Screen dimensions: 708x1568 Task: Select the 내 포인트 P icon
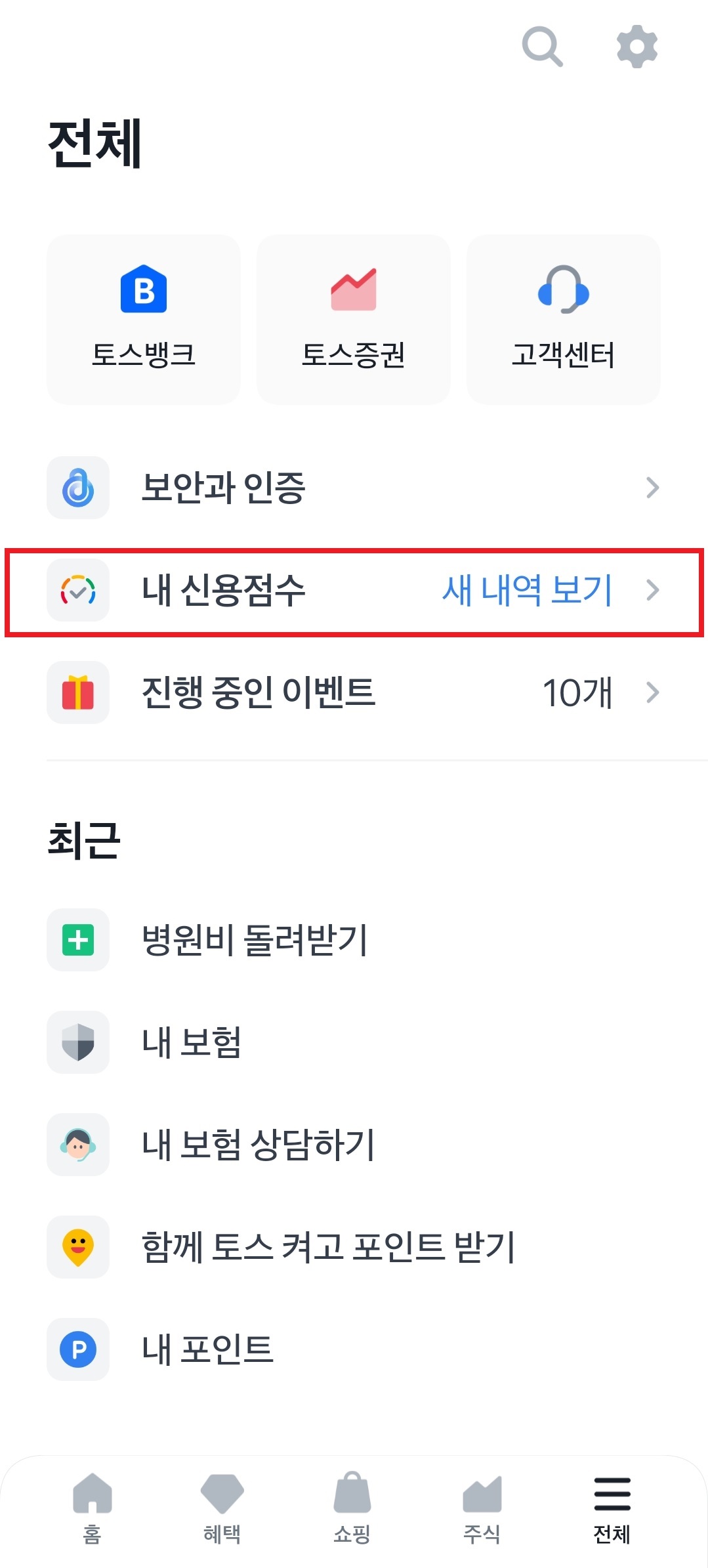pos(77,1350)
